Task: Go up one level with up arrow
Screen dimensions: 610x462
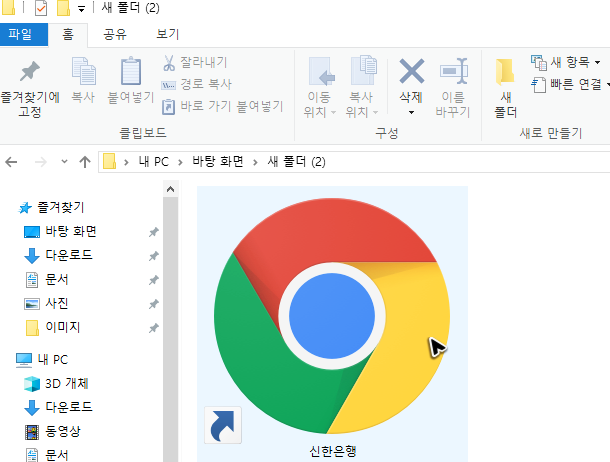Action: (85, 162)
